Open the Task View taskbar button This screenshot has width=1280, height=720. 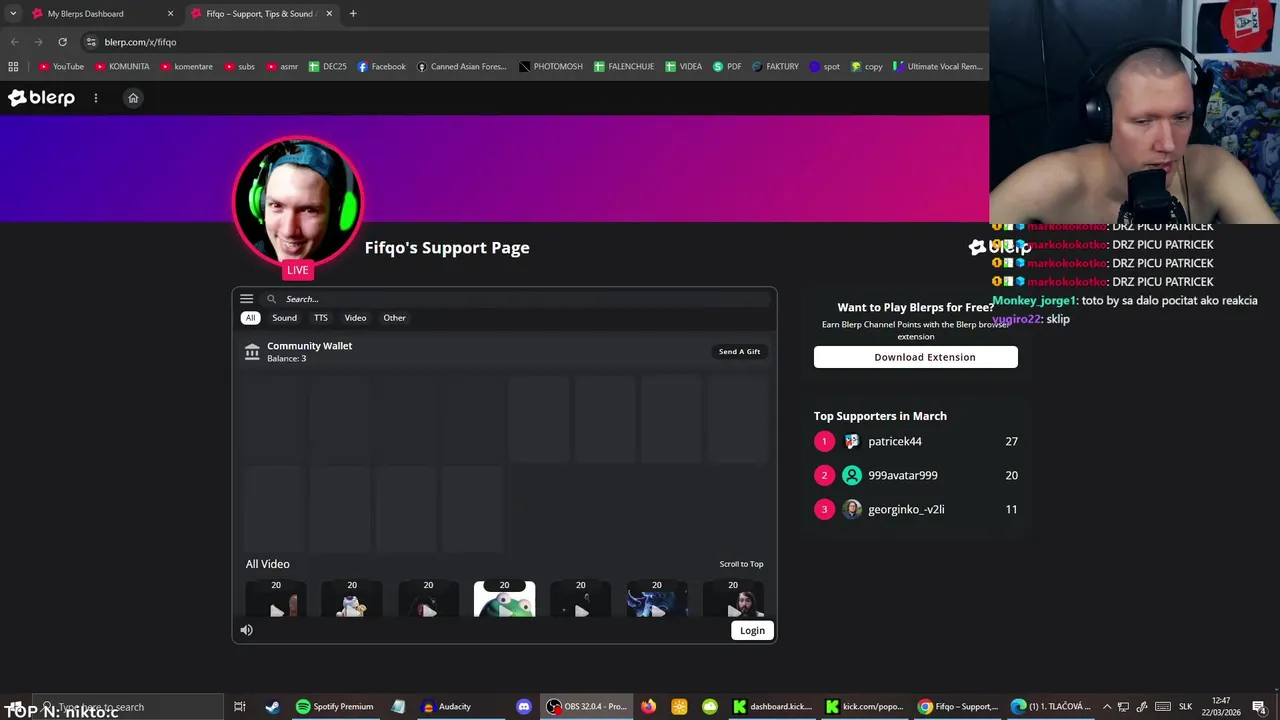(x=240, y=707)
